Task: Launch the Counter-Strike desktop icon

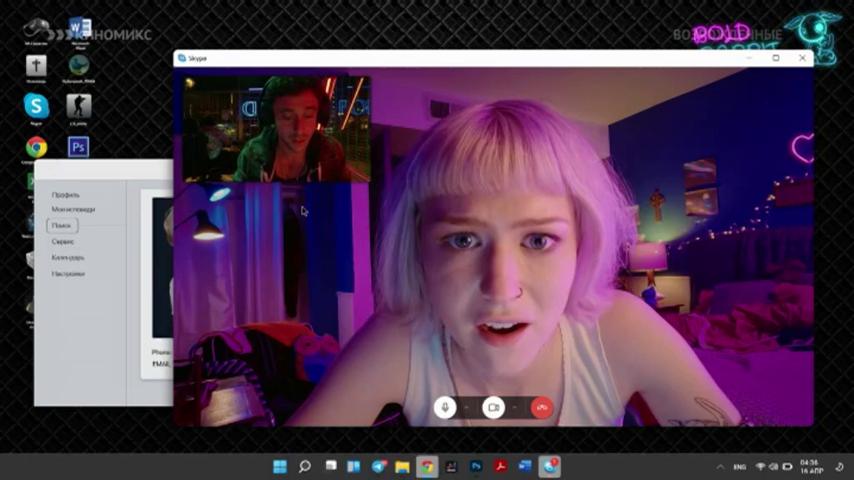Action: tap(79, 108)
